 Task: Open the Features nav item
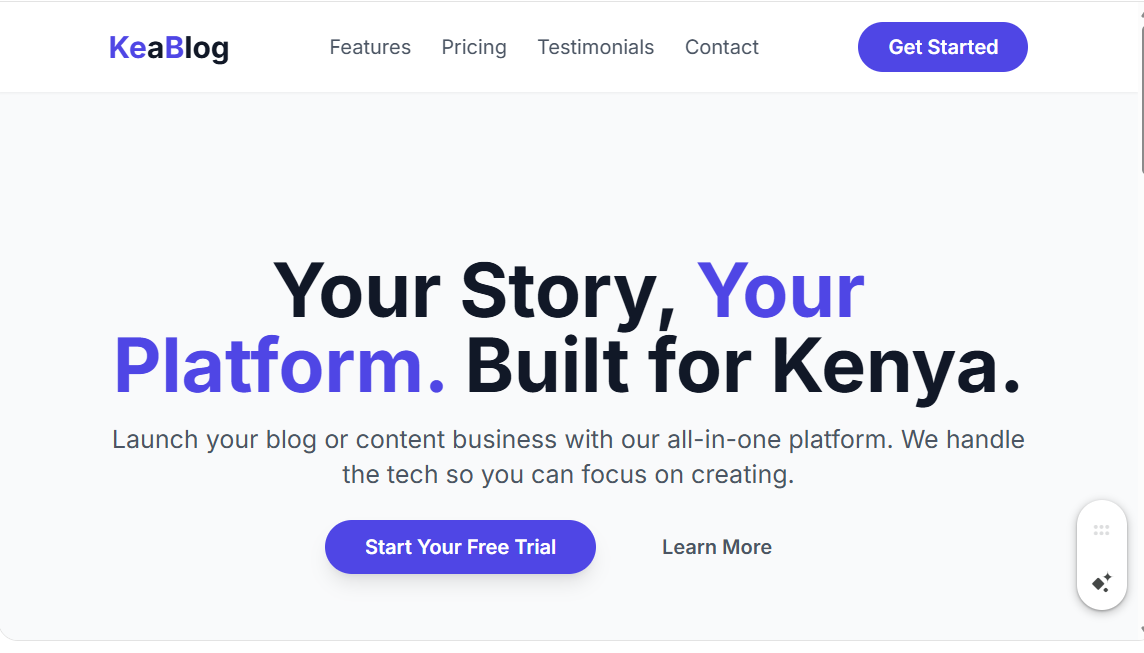coord(370,47)
